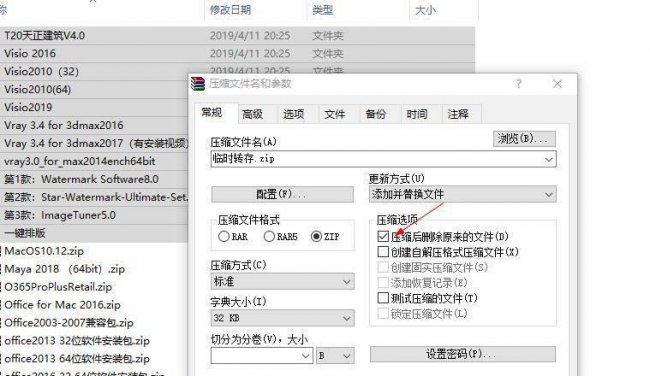Viewport: 650px width, 376px height.
Task: Enable 创建自解压格式压缩文件(X)
Action: tap(383, 252)
